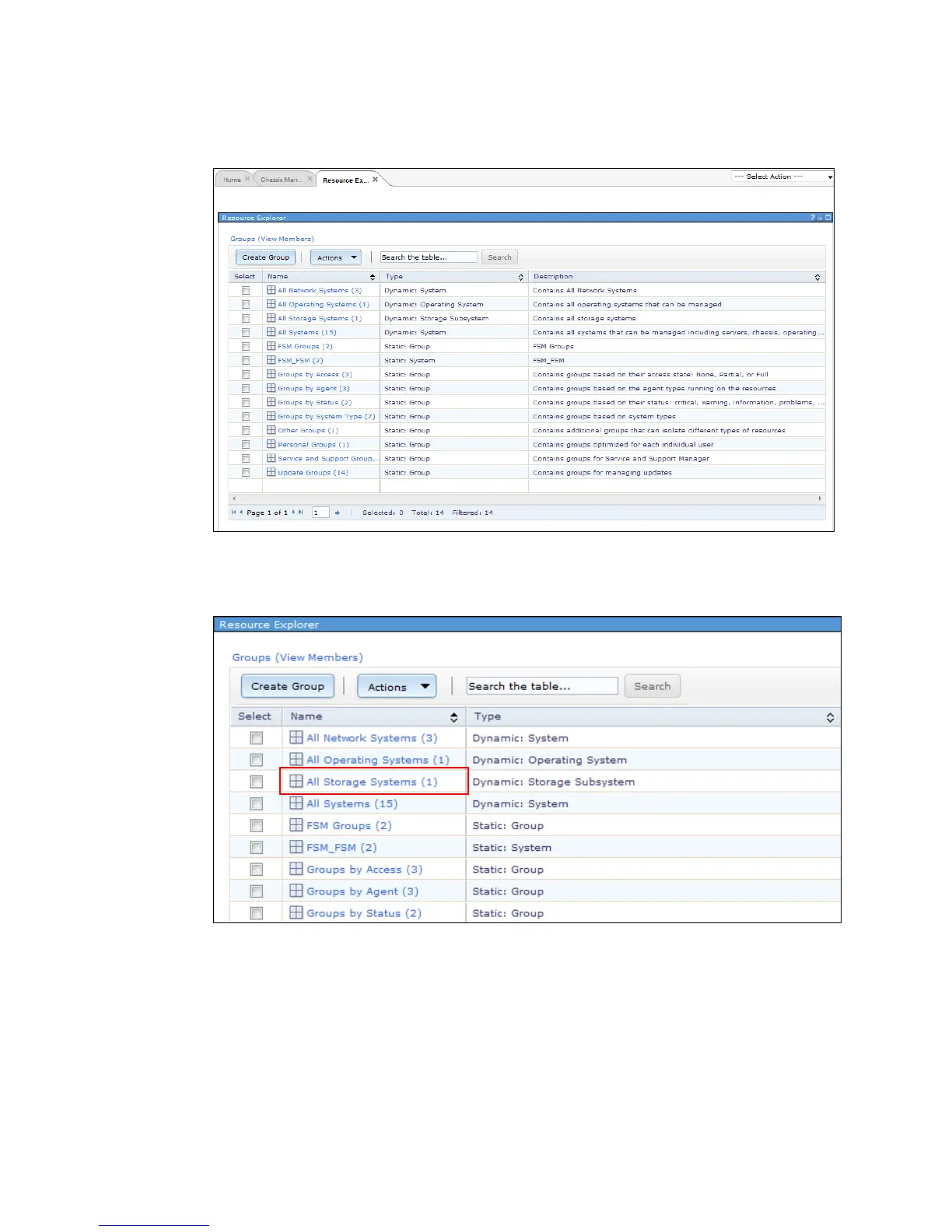Click group icon beside Groups by Status, lower screenshot
The image size is (952, 1232).
pos(296,912)
